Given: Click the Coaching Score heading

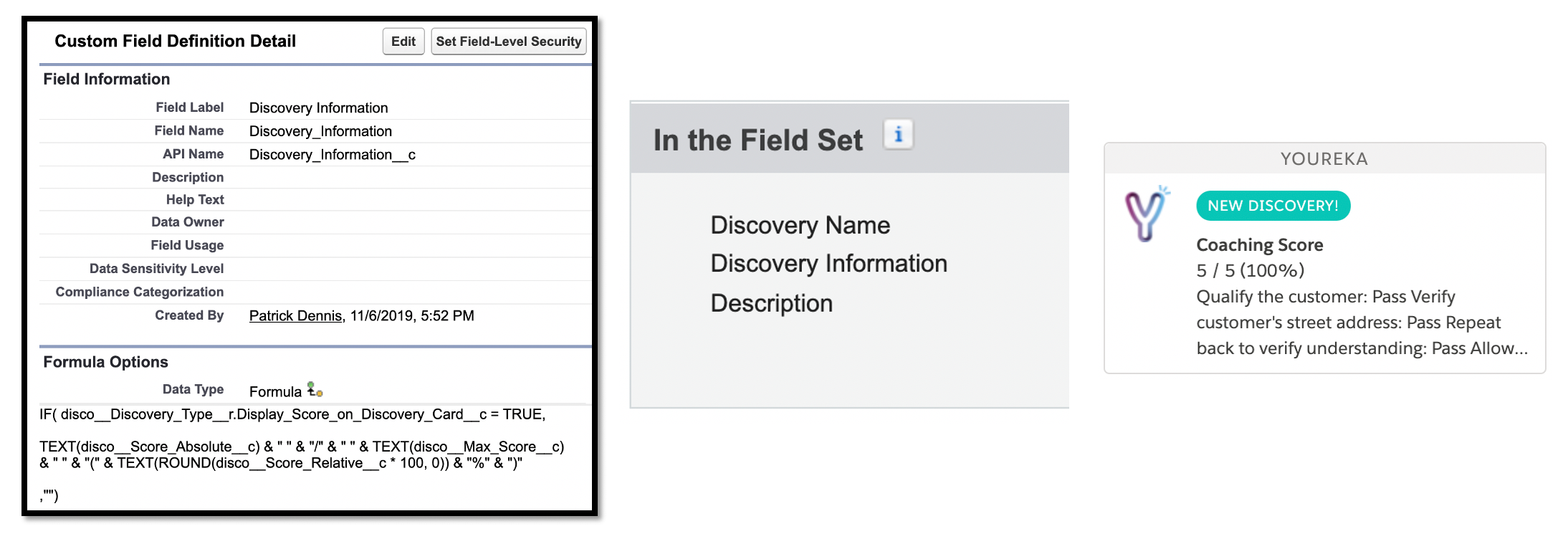Looking at the screenshot, I should coord(1259,245).
